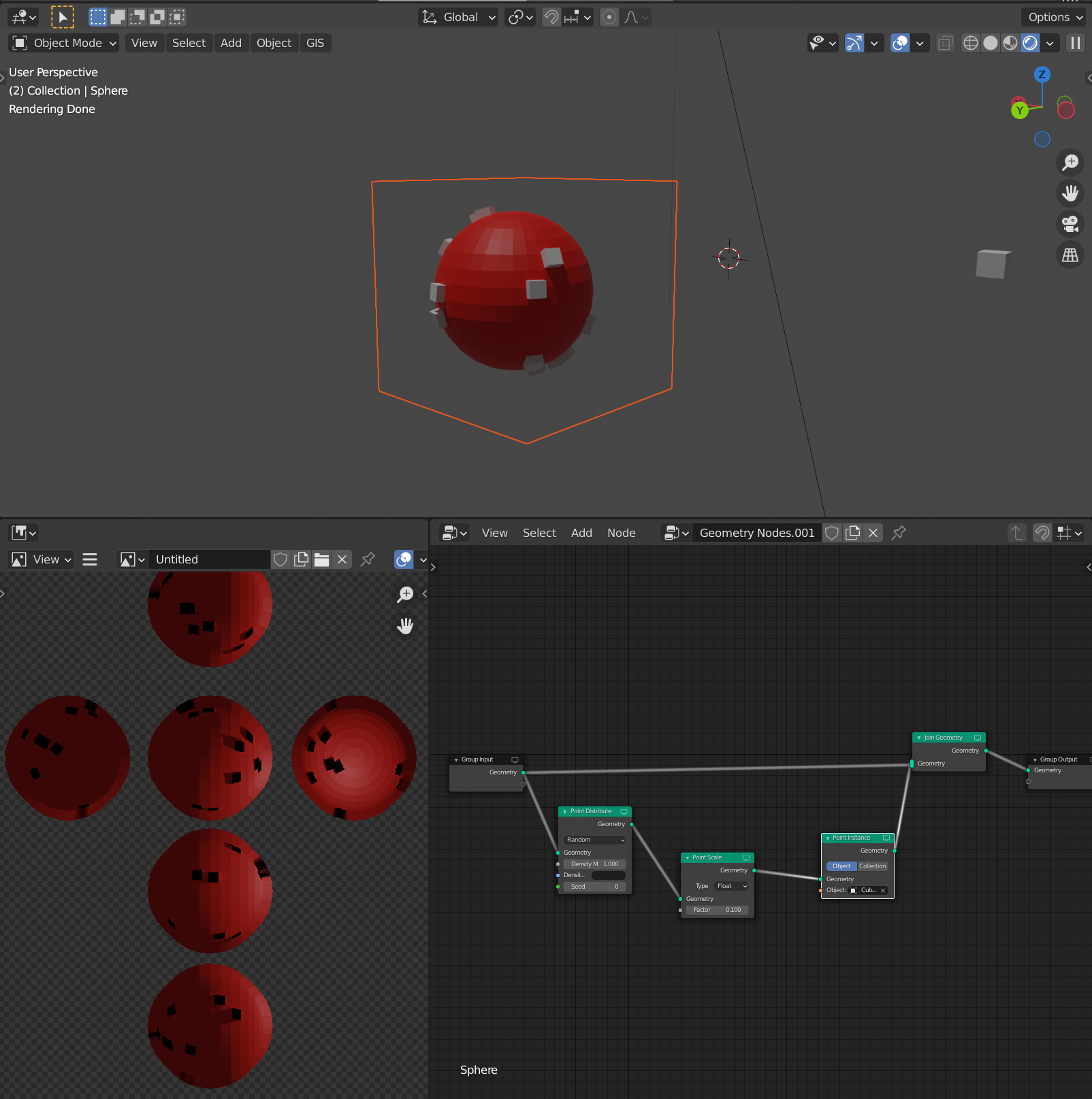Enable rendered viewport shading
The image size is (1092, 1099).
click(x=1030, y=44)
